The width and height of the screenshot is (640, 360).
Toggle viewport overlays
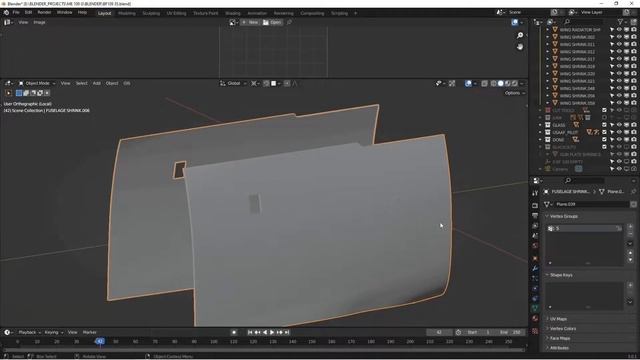pyautogui.click(x=468, y=83)
